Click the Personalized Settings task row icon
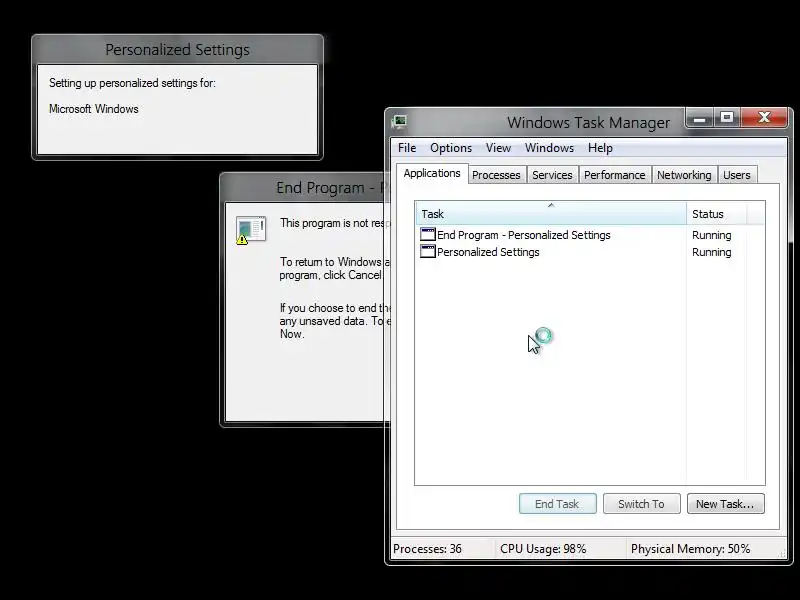800x600 pixels. [428, 252]
